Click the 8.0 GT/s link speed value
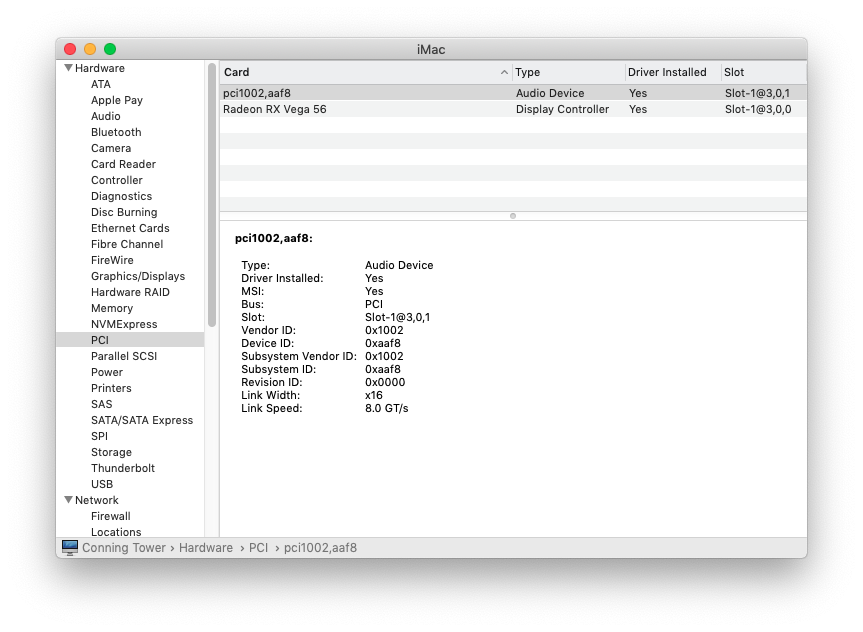Screen dimensions: 863x632 386,408
